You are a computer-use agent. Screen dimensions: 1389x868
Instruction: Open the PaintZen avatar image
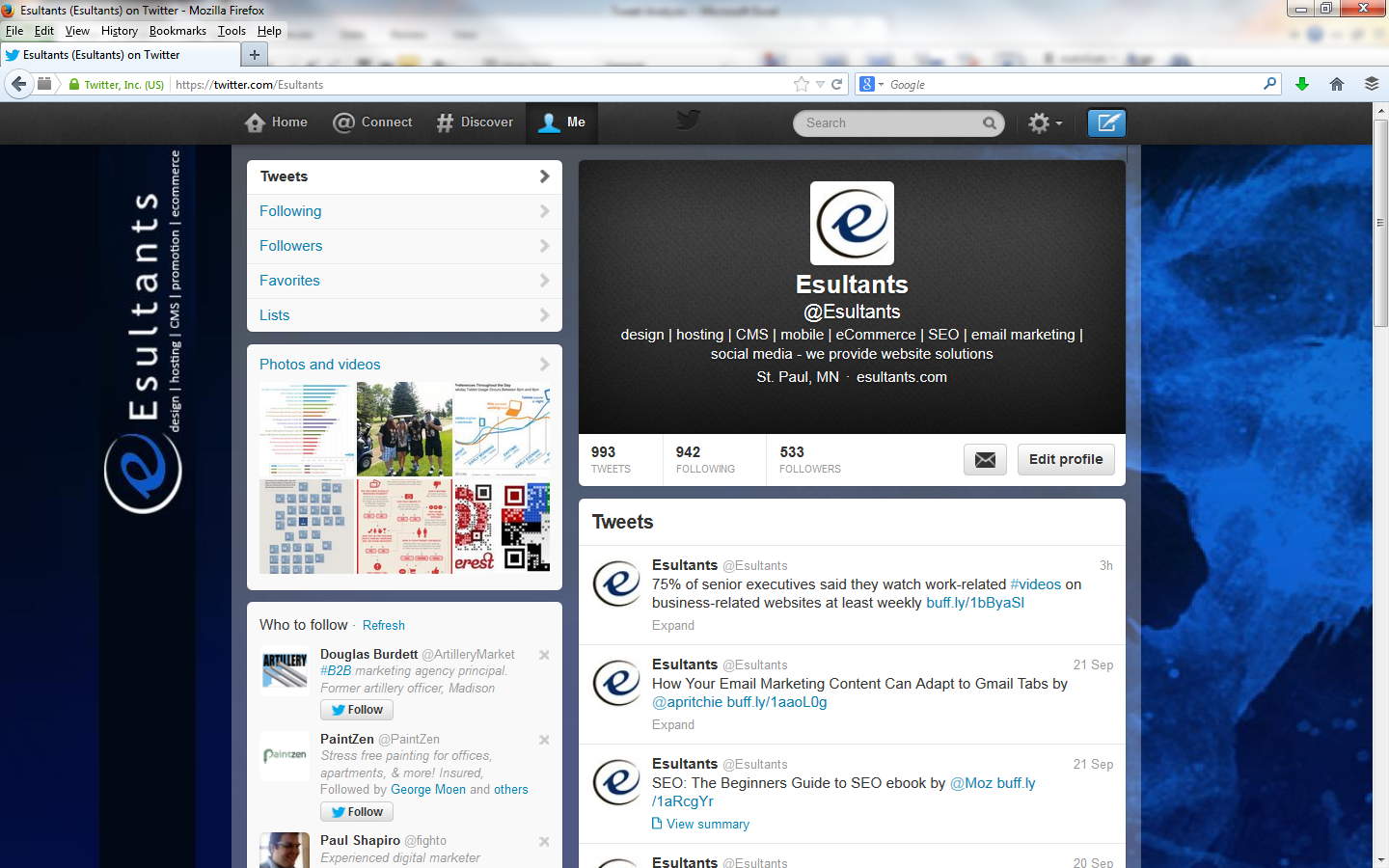click(x=285, y=755)
